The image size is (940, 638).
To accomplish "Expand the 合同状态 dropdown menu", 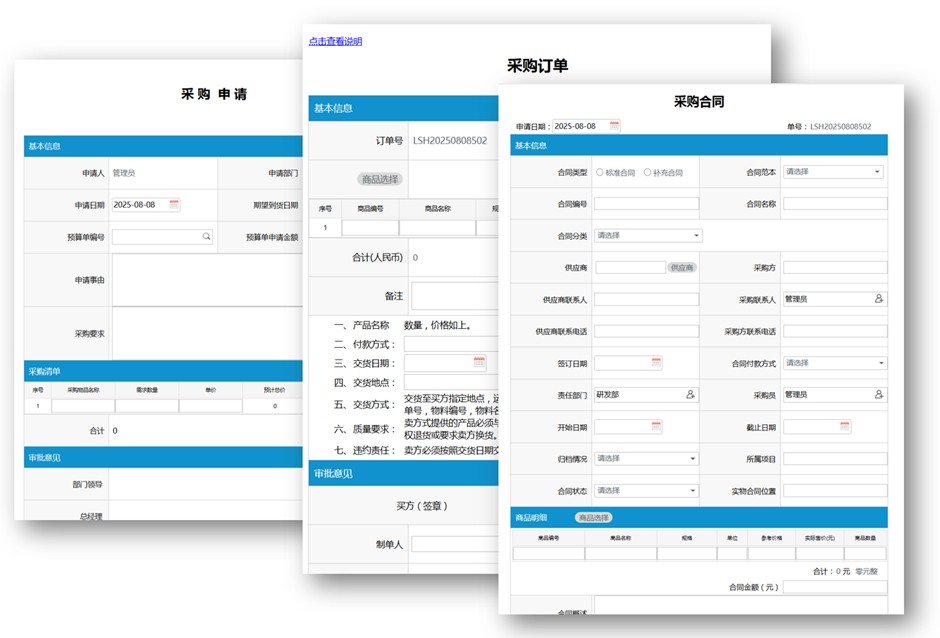I will pos(692,491).
